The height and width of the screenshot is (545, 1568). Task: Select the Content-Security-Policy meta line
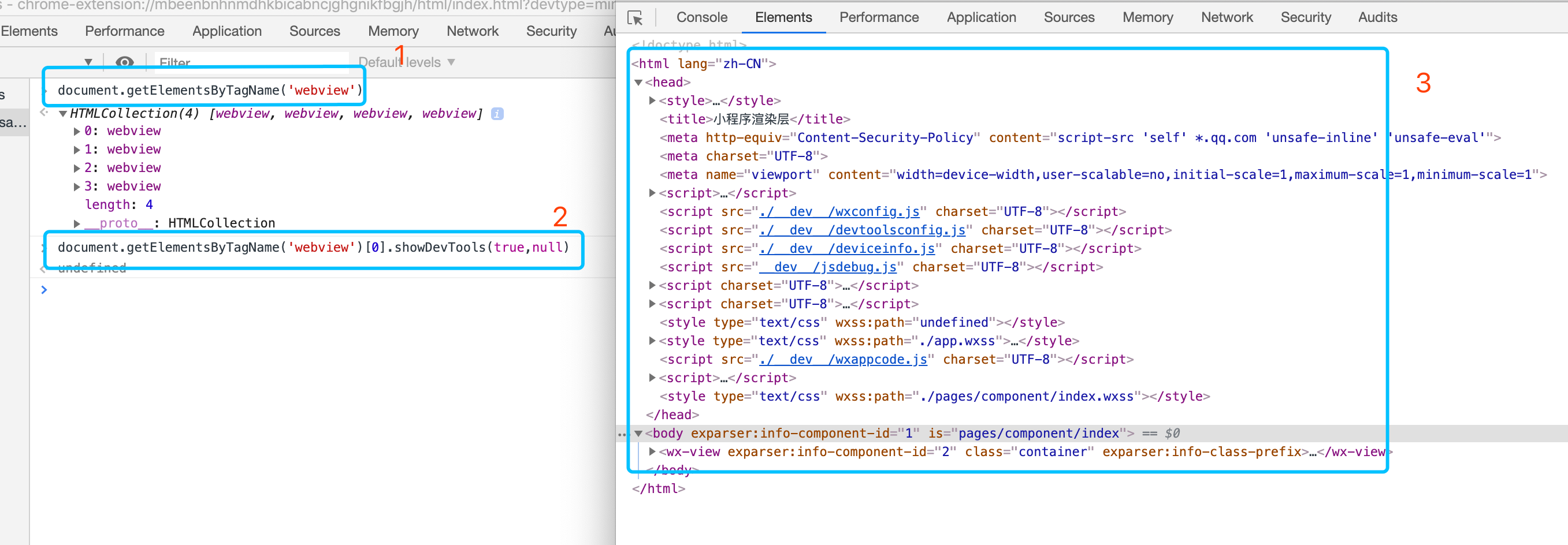click(1080, 138)
